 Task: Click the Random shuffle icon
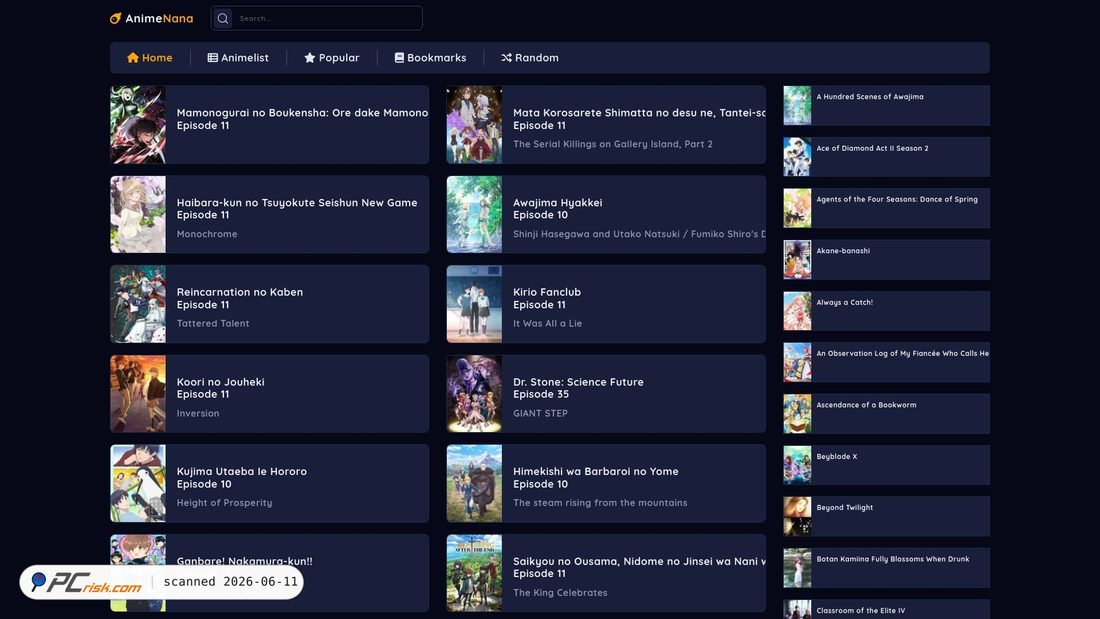507,58
